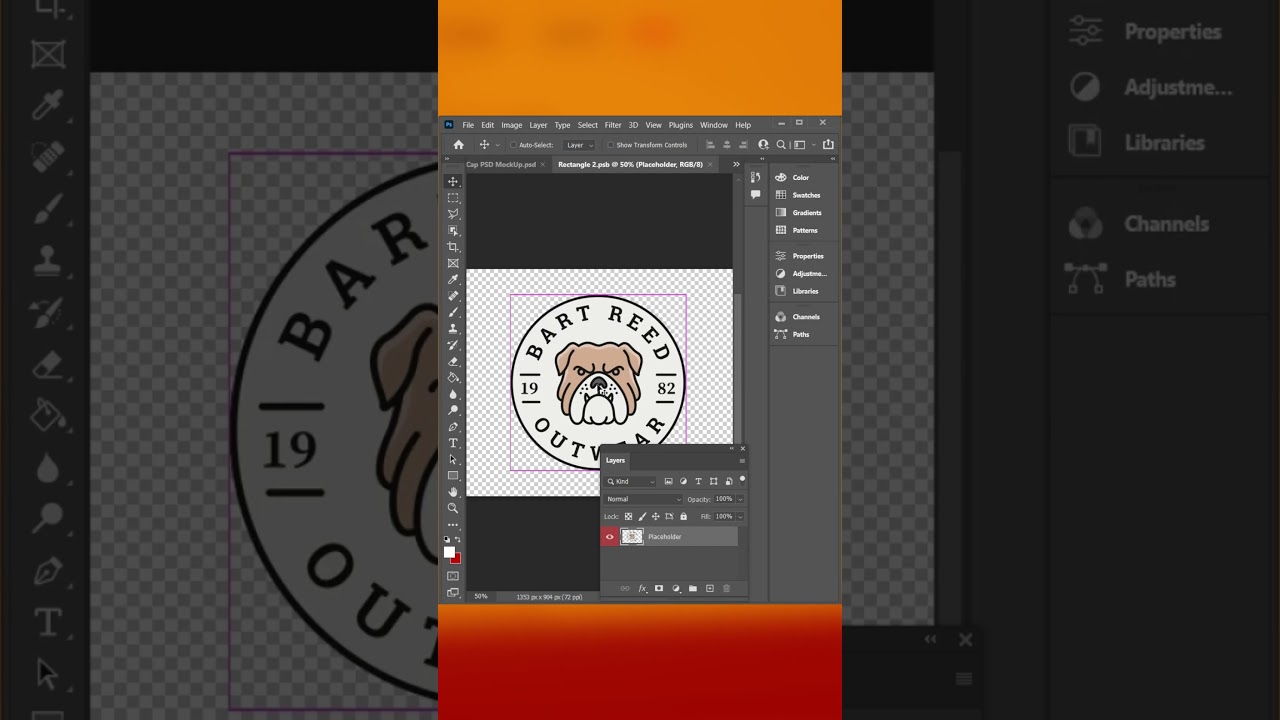Click the Home icon in options bar
The image size is (1280, 720).
[x=459, y=145]
